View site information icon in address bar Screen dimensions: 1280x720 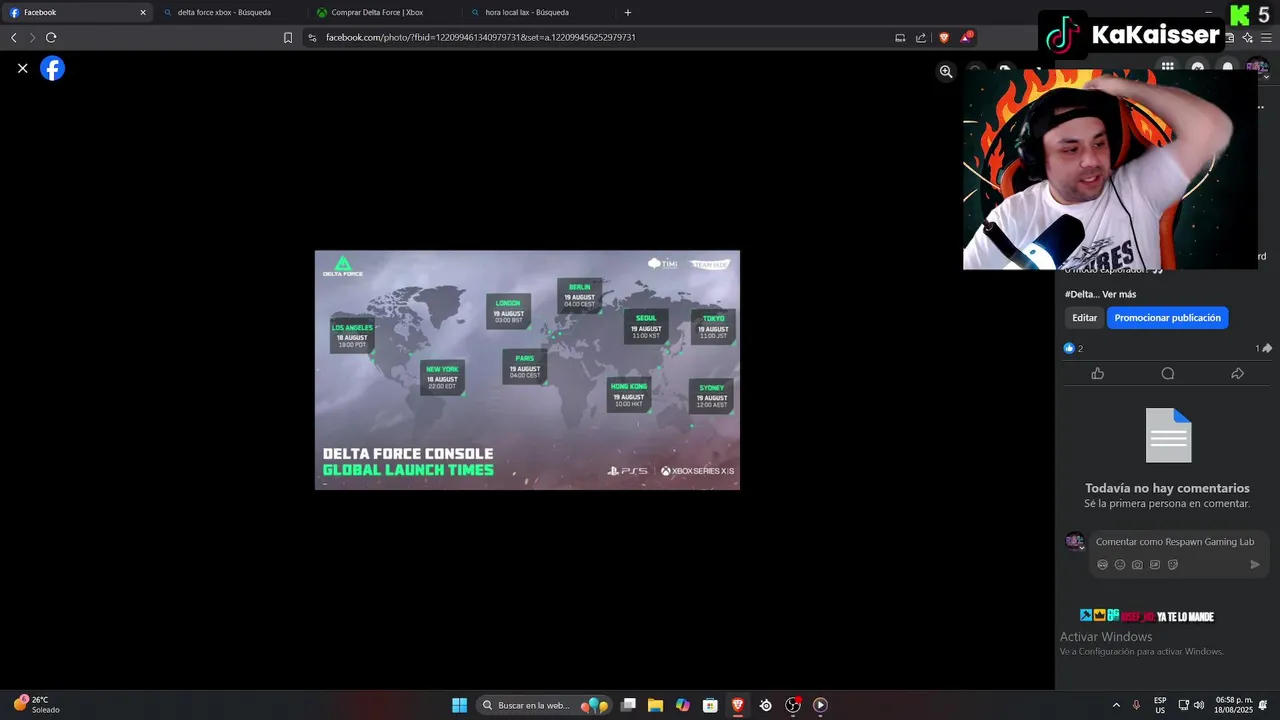312,38
